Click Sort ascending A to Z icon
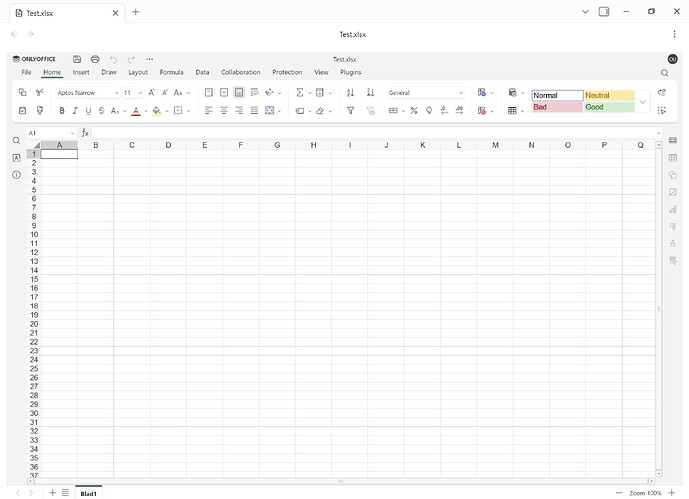The height and width of the screenshot is (499, 689). 350,92
